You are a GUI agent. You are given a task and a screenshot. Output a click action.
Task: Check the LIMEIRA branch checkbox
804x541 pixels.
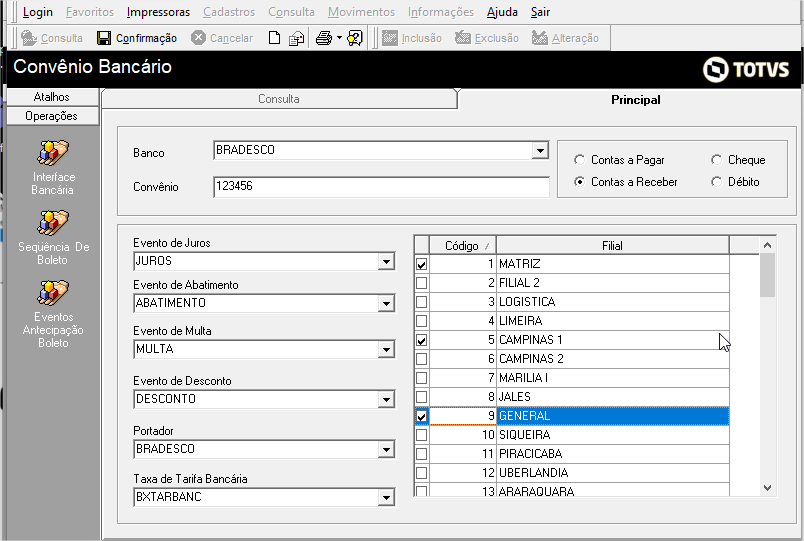click(x=421, y=321)
